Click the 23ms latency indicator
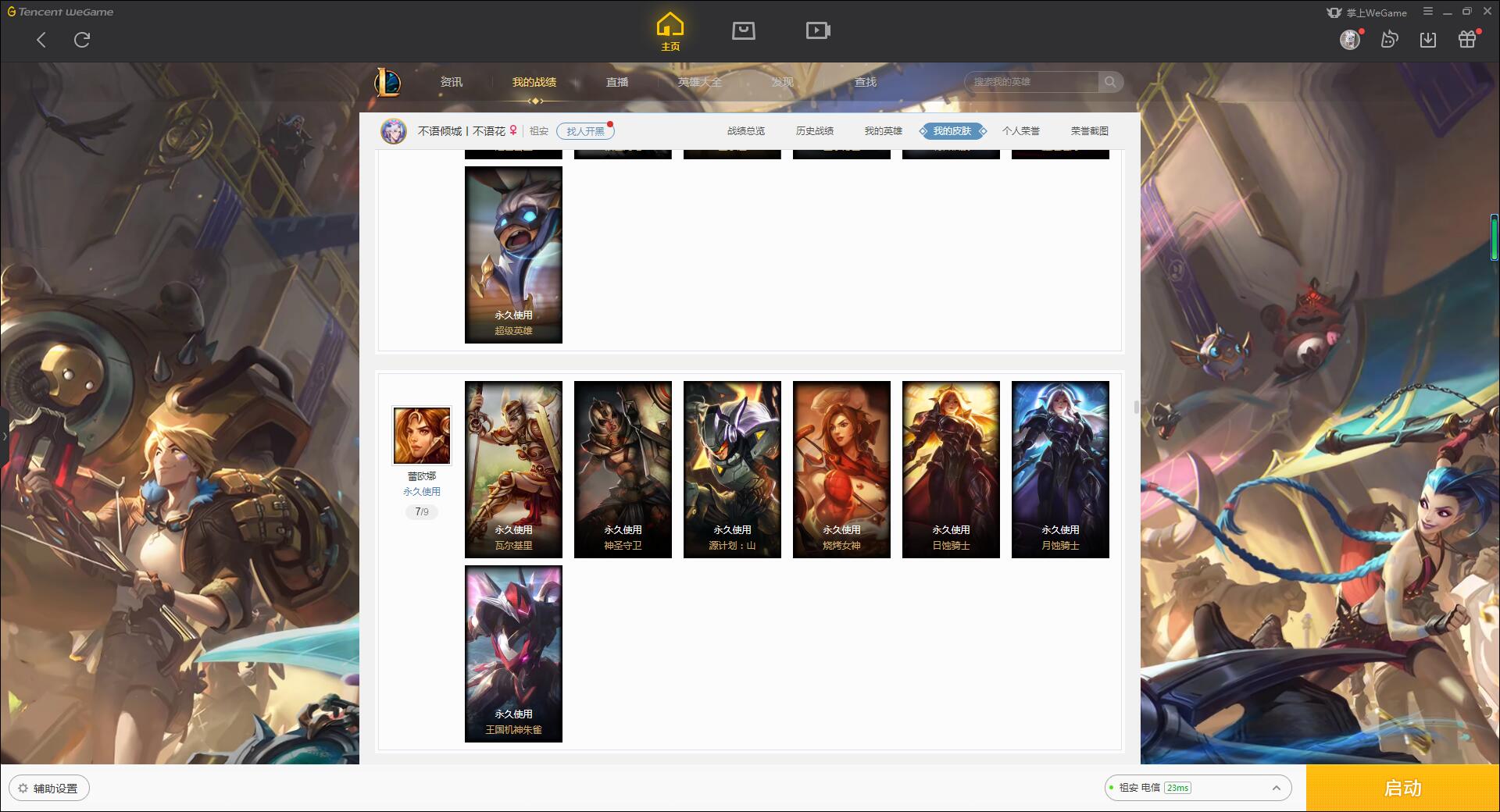The width and height of the screenshot is (1500, 812). [1177, 788]
